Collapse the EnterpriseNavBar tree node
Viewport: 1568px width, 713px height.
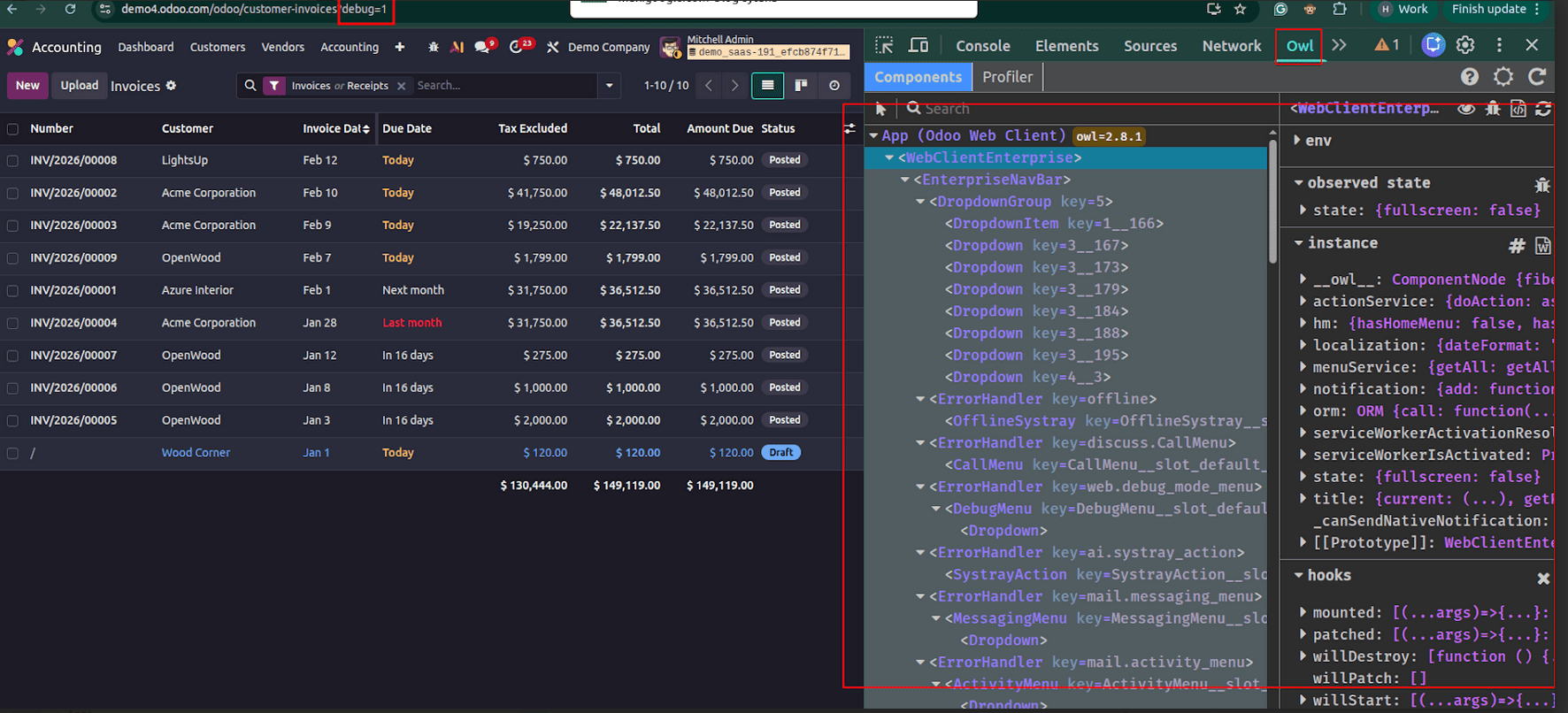click(904, 180)
